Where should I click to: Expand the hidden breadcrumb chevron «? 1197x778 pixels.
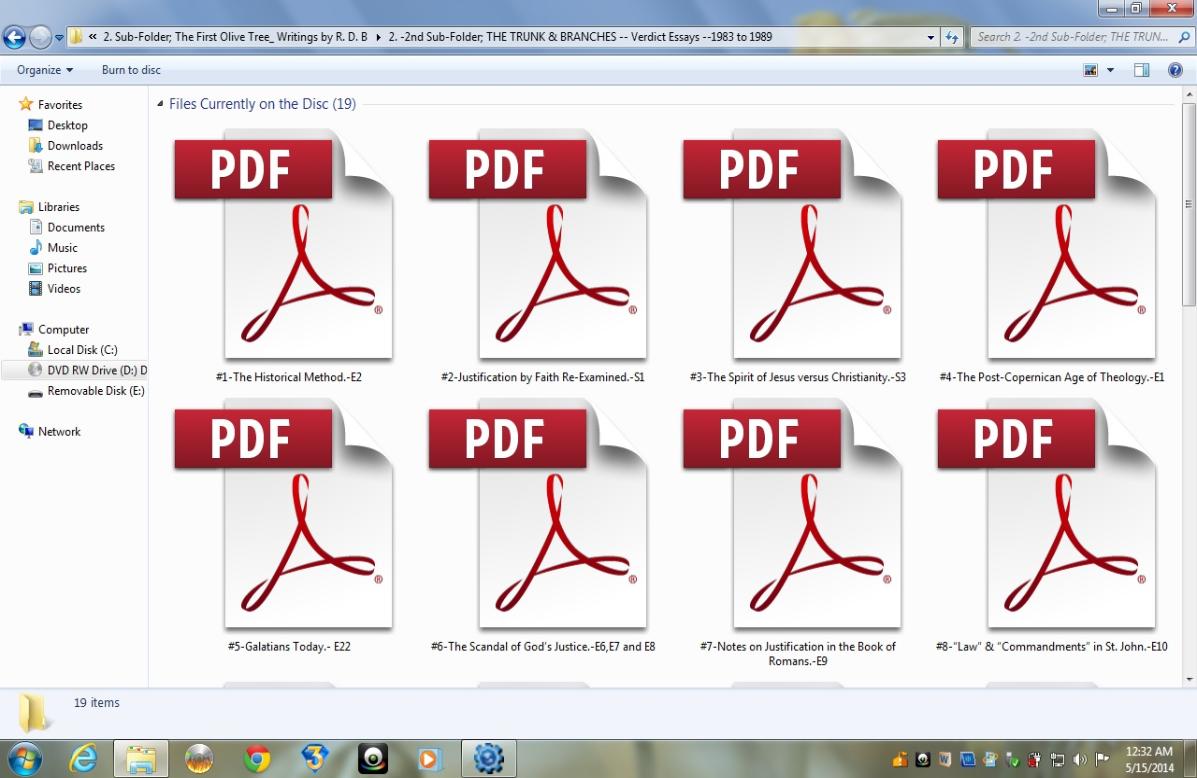[x=92, y=37]
